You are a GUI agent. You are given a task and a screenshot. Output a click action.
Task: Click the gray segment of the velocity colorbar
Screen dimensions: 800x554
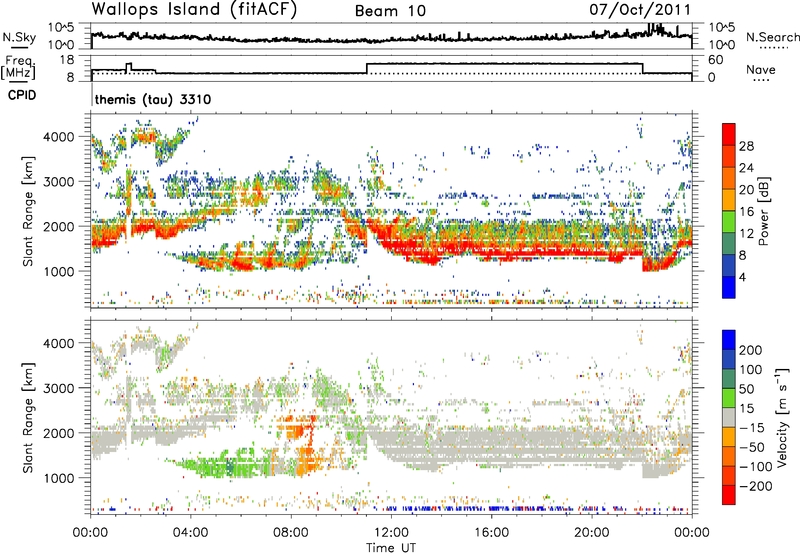729,418
